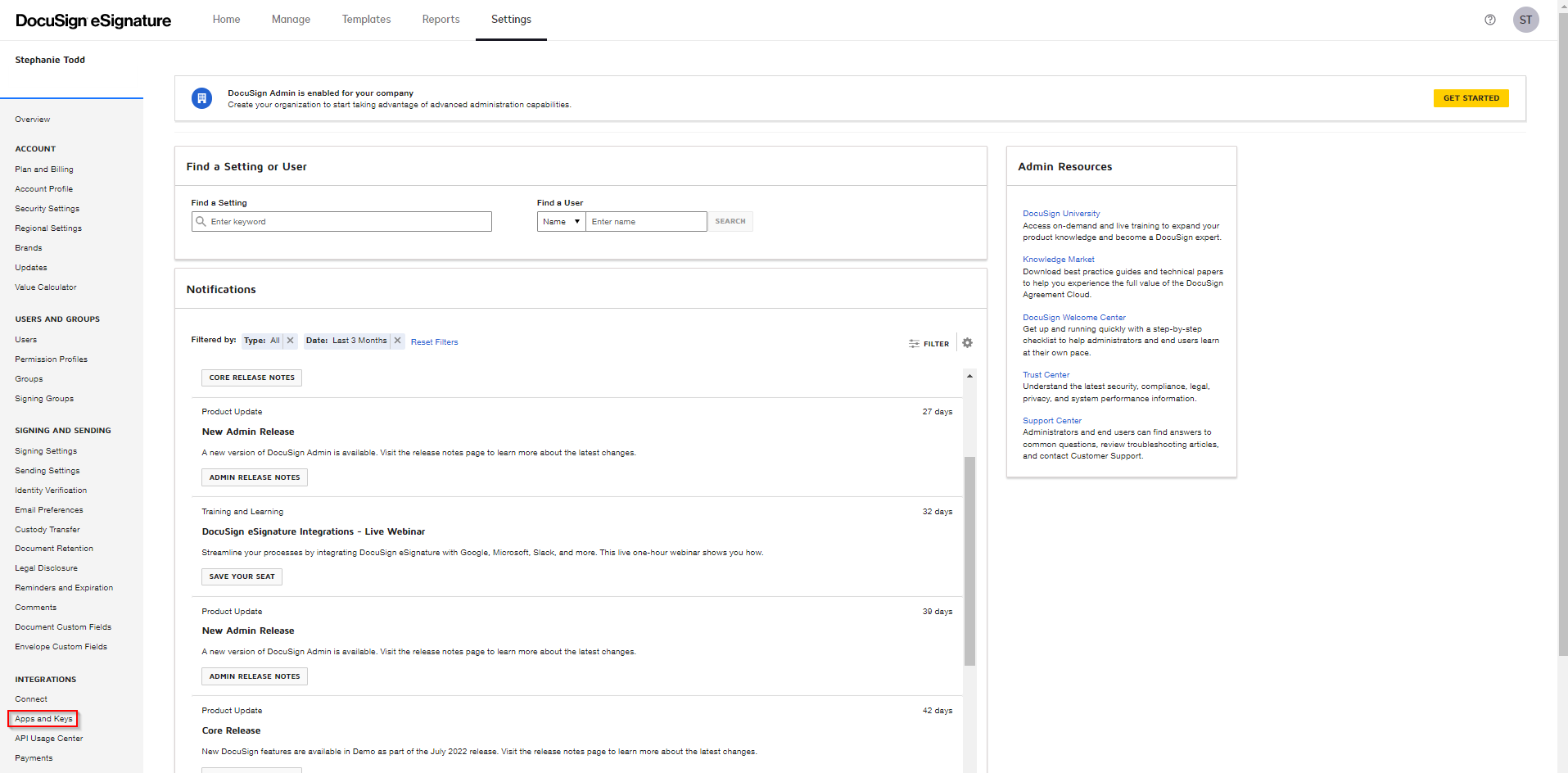Image resolution: width=1568 pixels, height=773 pixels.
Task: Remove the Date: Last 3 Months filter
Action: pos(397,341)
